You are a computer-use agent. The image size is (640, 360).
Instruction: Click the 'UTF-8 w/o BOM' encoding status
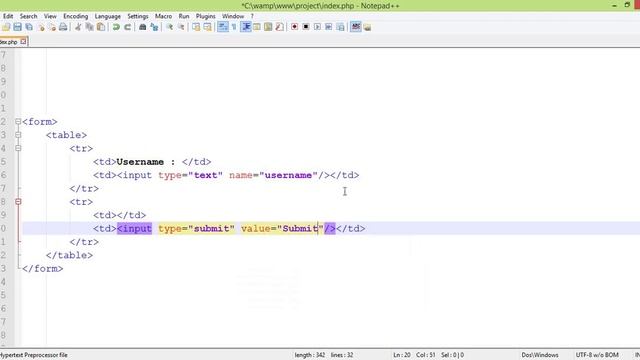pyautogui.click(x=597, y=355)
